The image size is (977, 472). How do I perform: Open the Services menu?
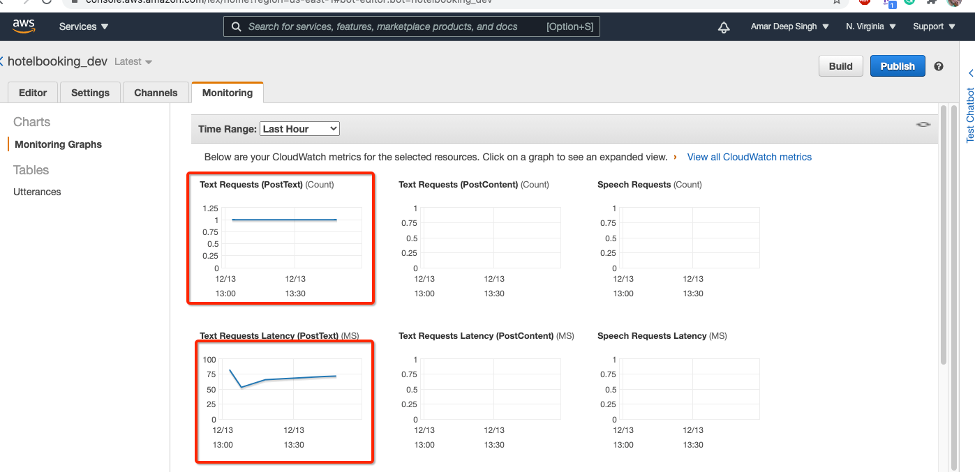point(83,27)
